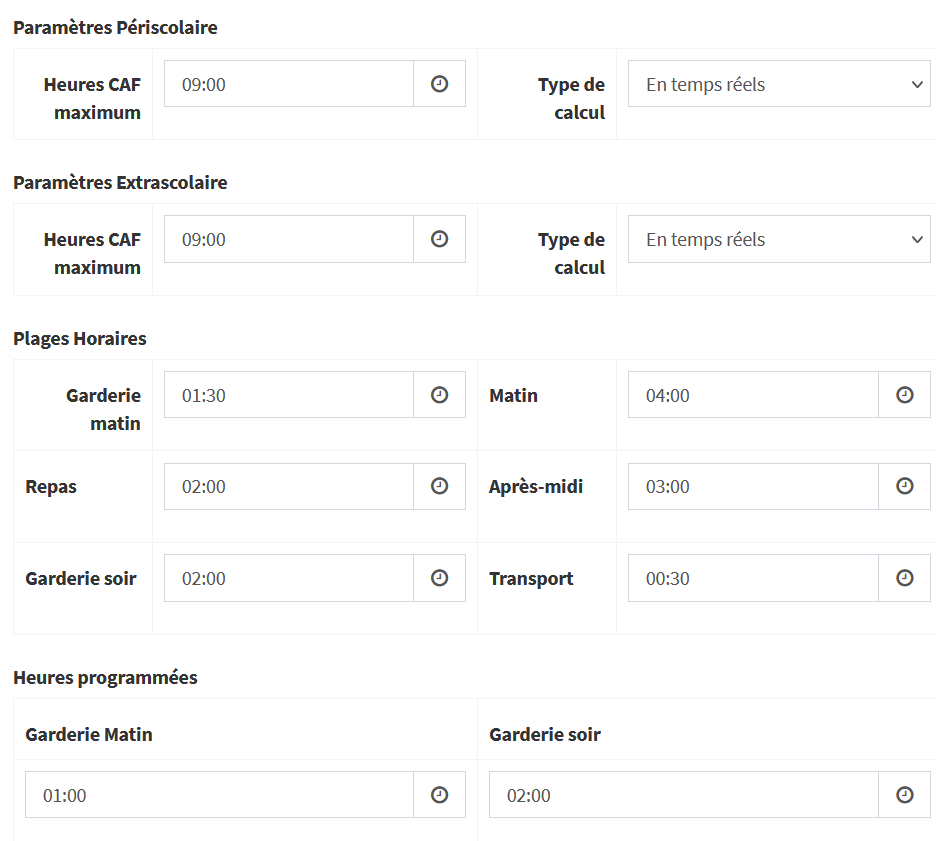936x841 pixels.
Task: Open time picker for Matin plage horaire
Action: pyautogui.click(x=904, y=395)
